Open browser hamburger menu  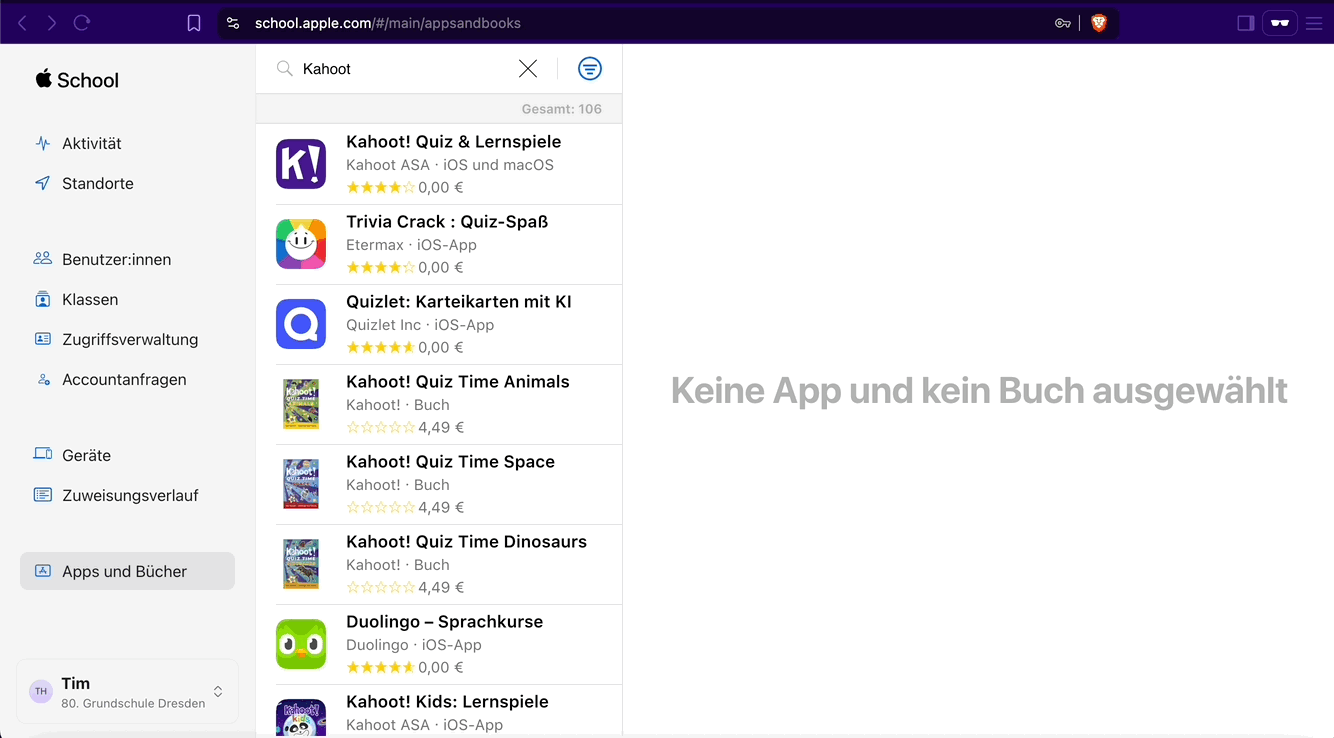pos(1314,23)
